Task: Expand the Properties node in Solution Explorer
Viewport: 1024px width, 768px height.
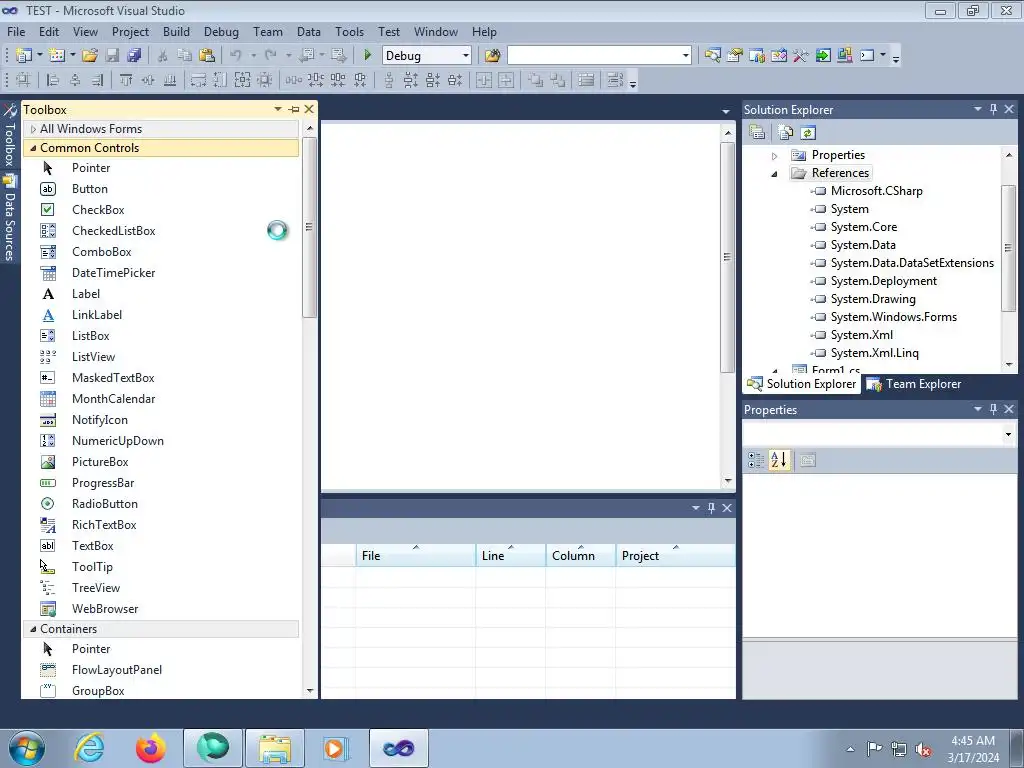Action: click(775, 155)
